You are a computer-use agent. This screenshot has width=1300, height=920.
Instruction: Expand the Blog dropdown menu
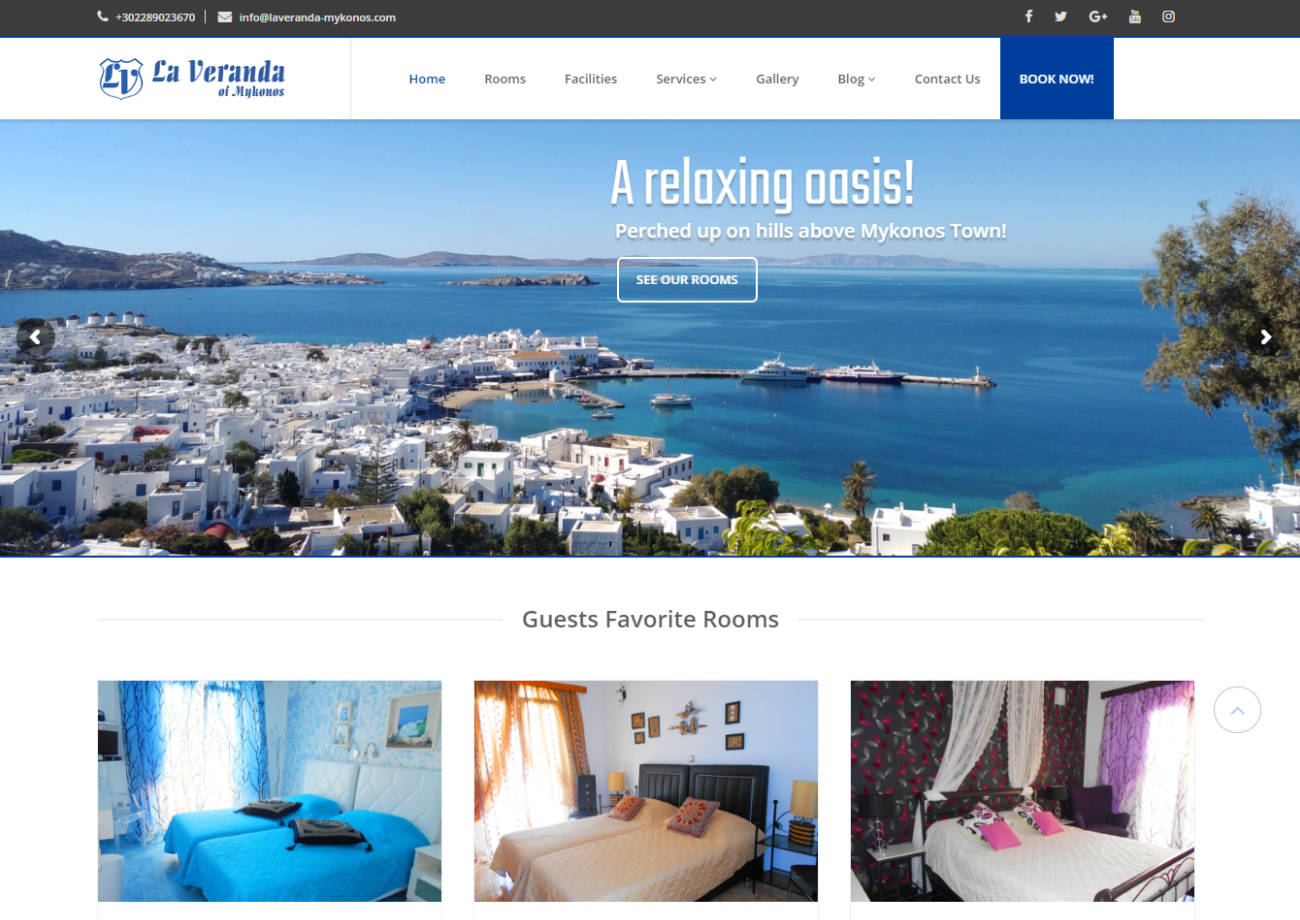coord(856,79)
